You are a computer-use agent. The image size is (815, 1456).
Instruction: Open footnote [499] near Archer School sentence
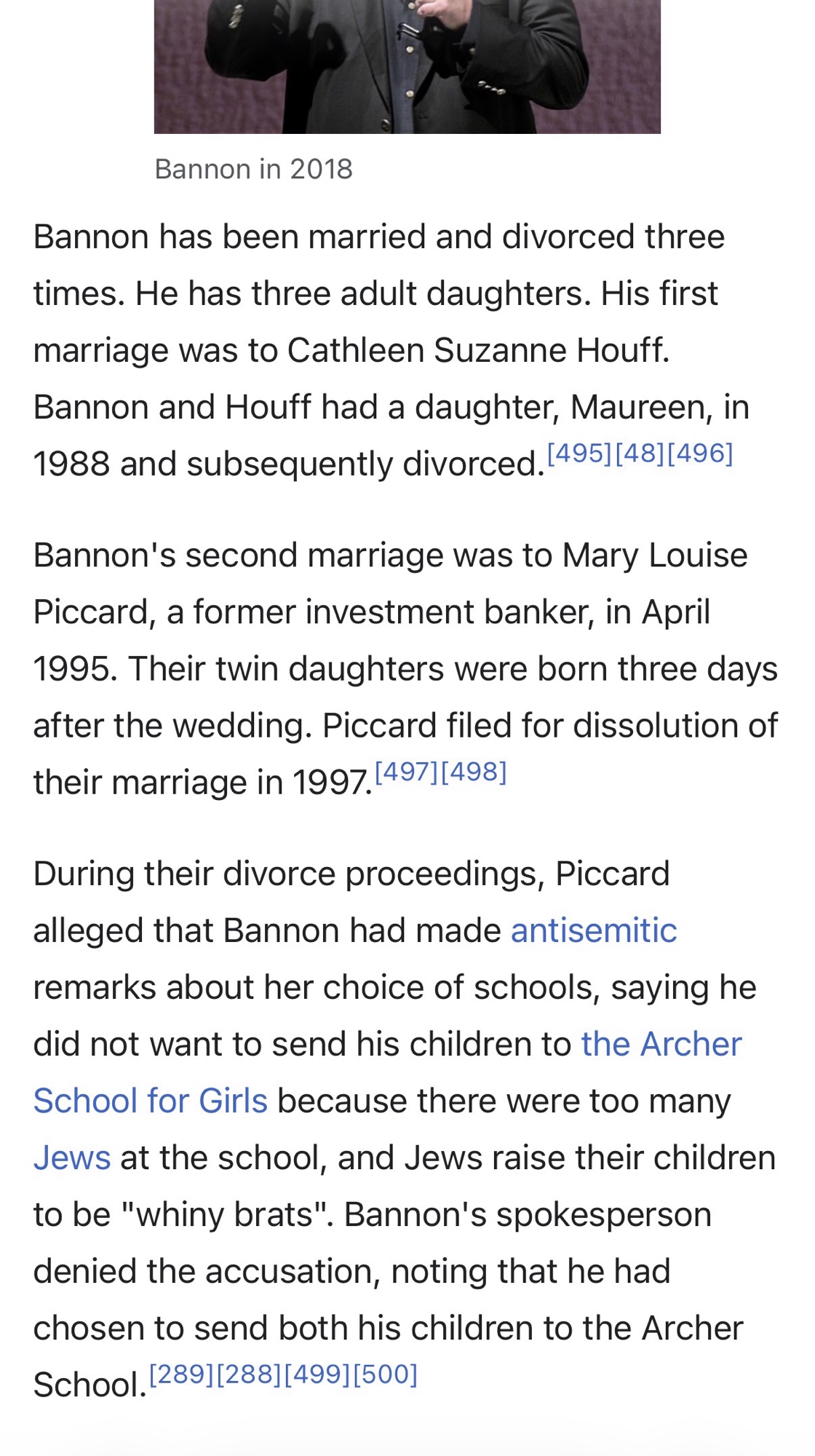point(317,1374)
